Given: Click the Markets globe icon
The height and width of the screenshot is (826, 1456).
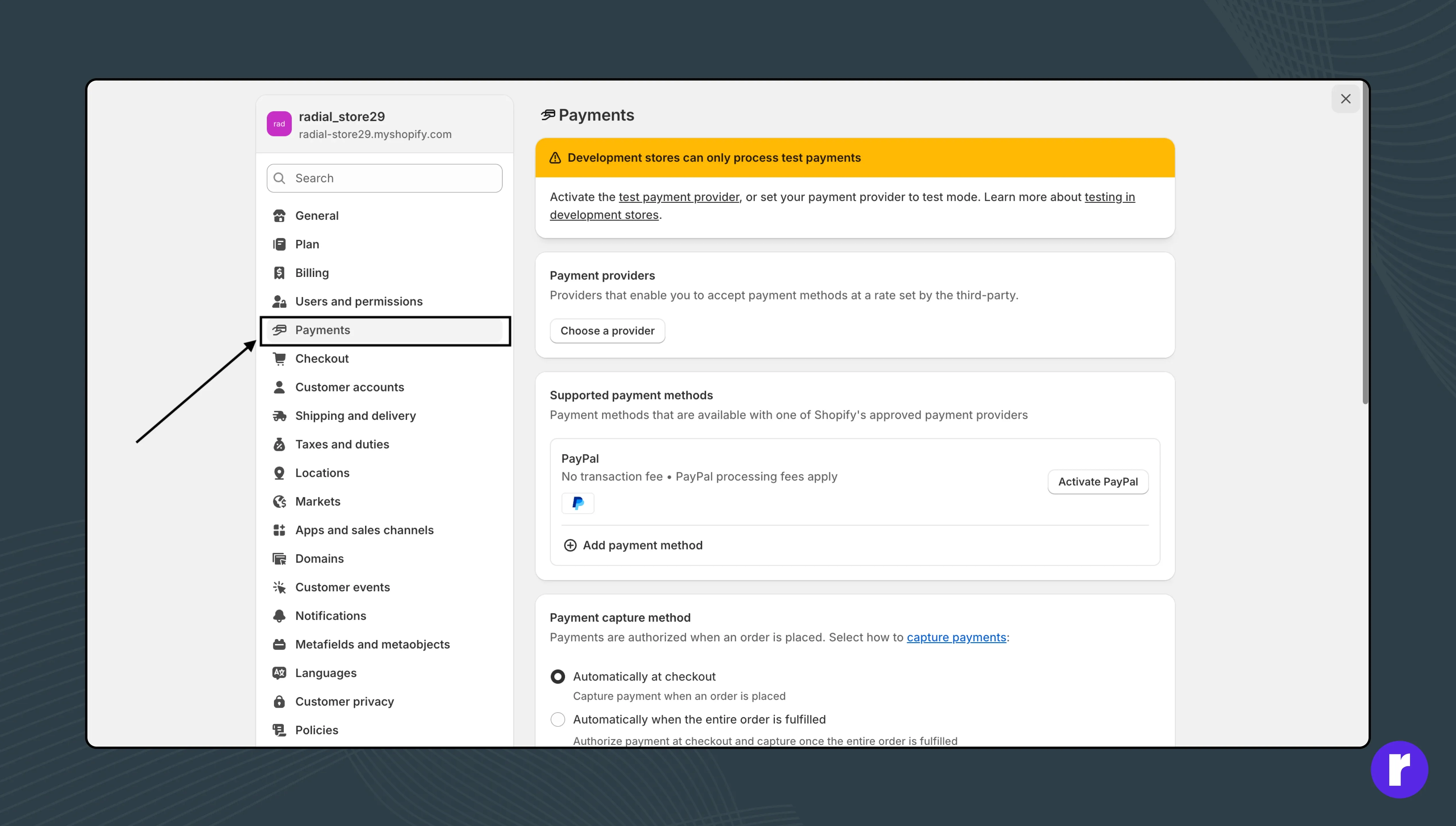Looking at the screenshot, I should pyautogui.click(x=279, y=502).
